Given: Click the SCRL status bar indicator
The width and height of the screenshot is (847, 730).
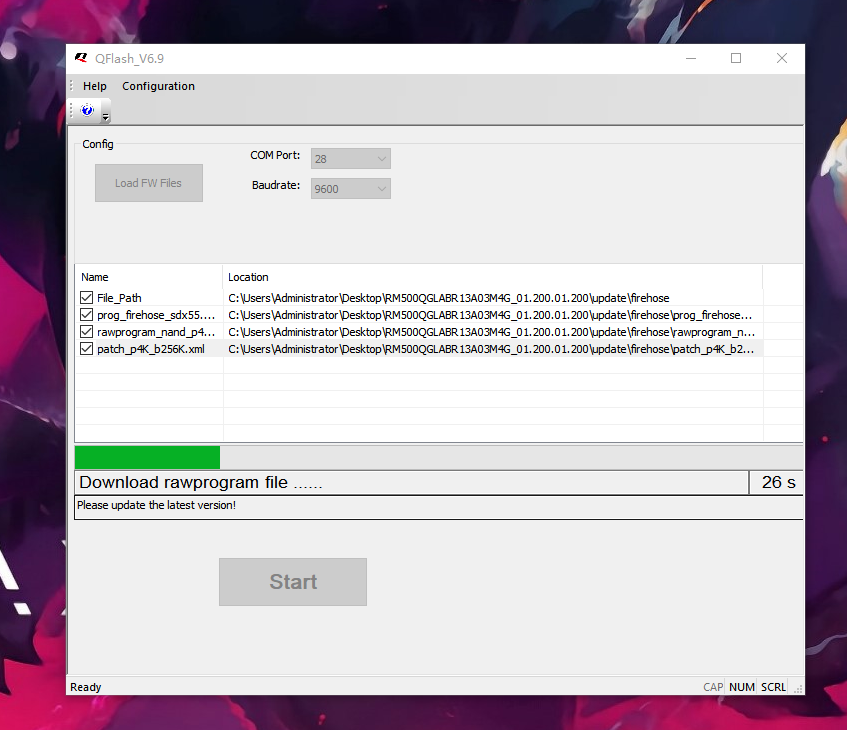Looking at the screenshot, I should click(x=774, y=687).
